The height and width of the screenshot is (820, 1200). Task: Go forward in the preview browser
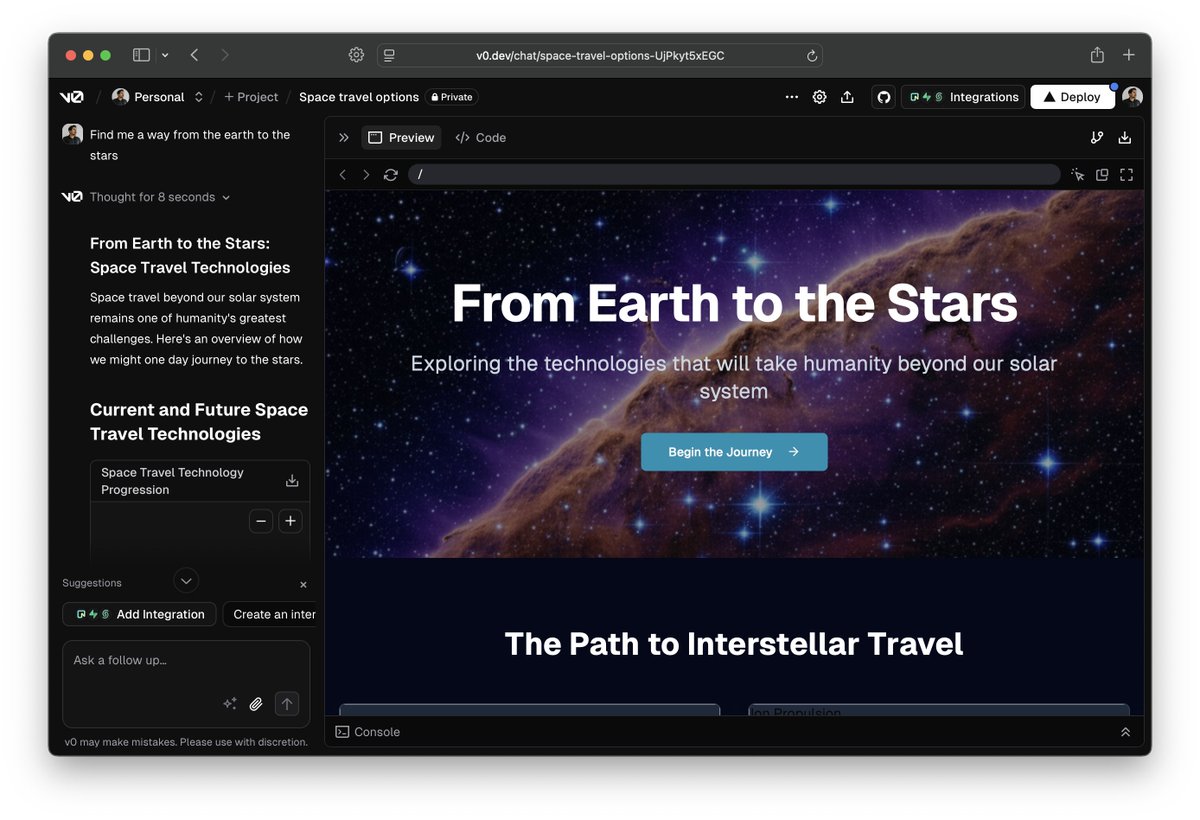click(366, 175)
